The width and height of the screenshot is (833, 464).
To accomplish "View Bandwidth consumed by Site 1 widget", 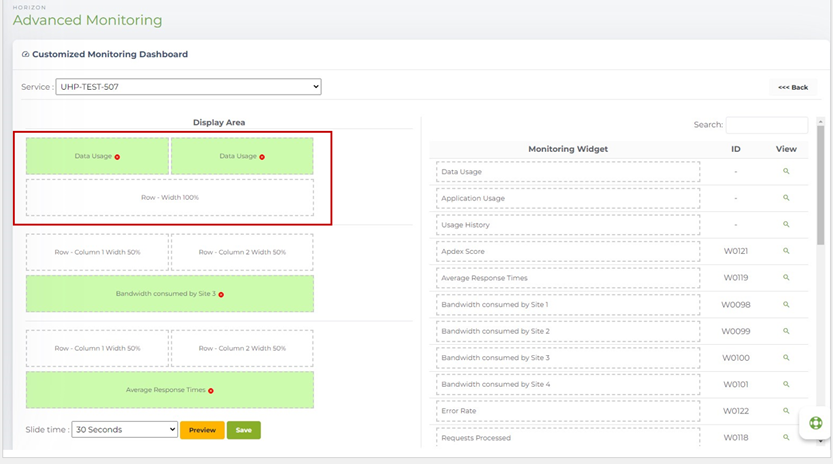I will pyautogui.click(x=786, y=304).
